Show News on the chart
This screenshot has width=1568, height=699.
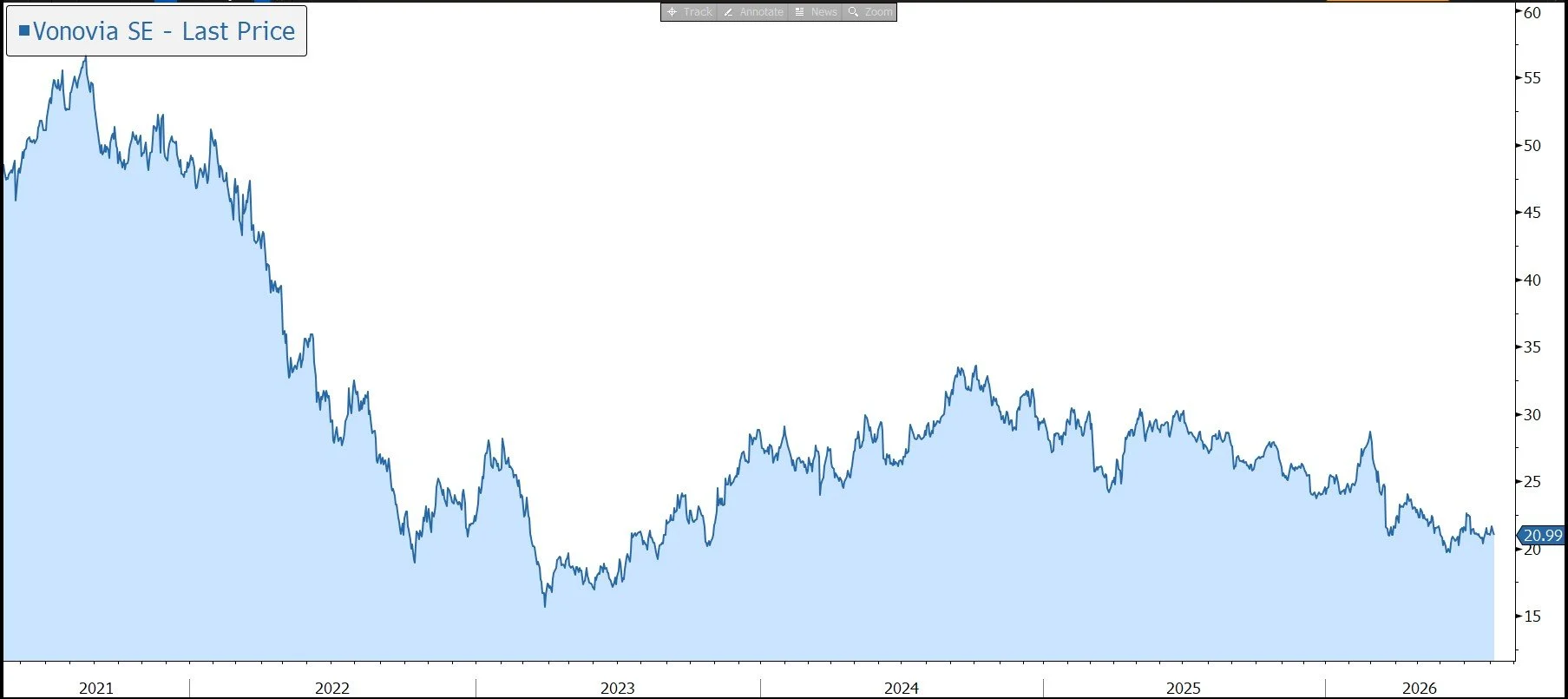[x=816, y=12]
